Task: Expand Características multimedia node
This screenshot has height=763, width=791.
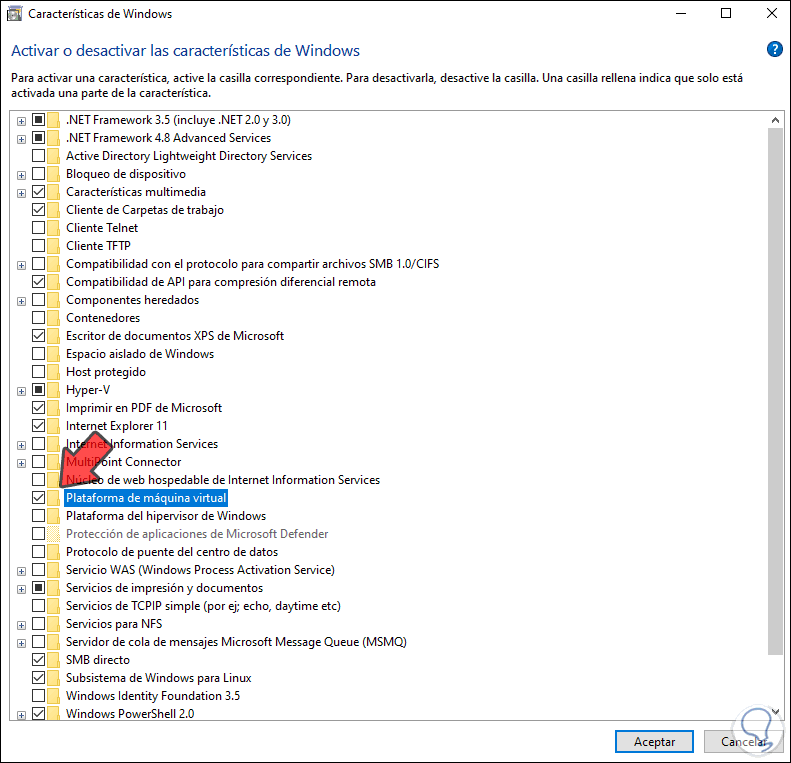Action: click(x=21, y=193)
